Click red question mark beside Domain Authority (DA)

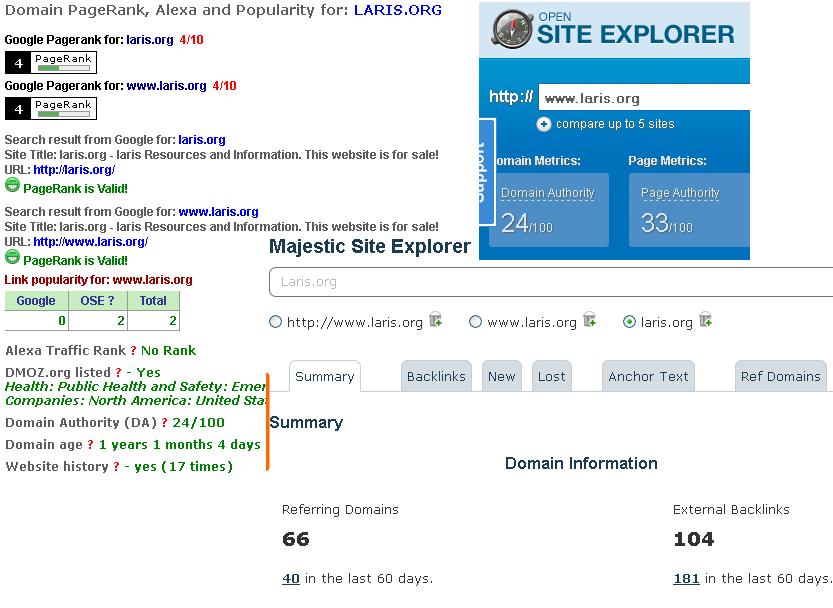coord(164,423)
